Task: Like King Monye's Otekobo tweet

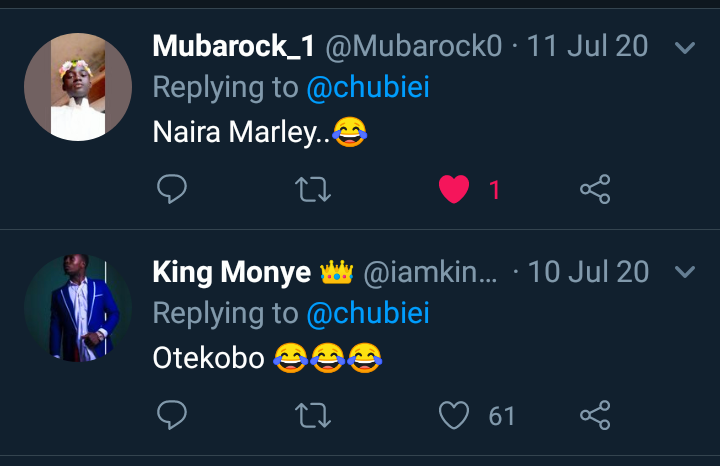Action: [x=454, y=415]
